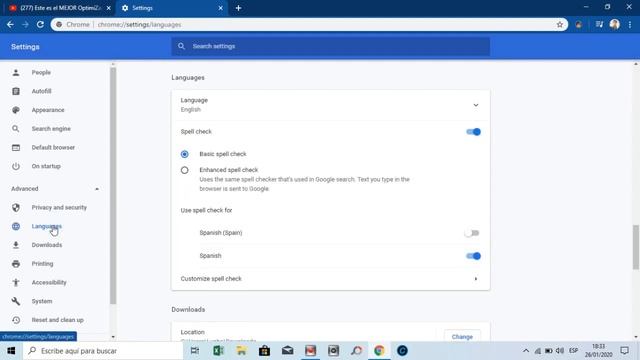
Task: Close the YouTube tab
Action: tap(109, 8)
